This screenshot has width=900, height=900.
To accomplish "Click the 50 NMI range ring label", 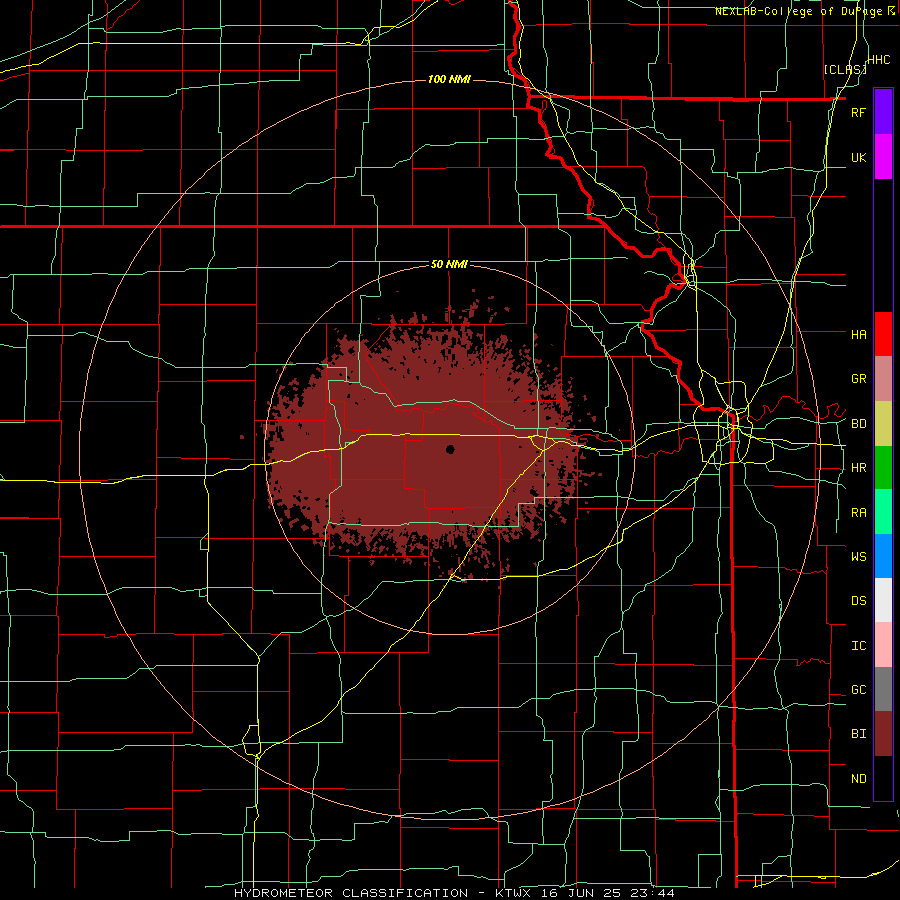I will 449,264.
